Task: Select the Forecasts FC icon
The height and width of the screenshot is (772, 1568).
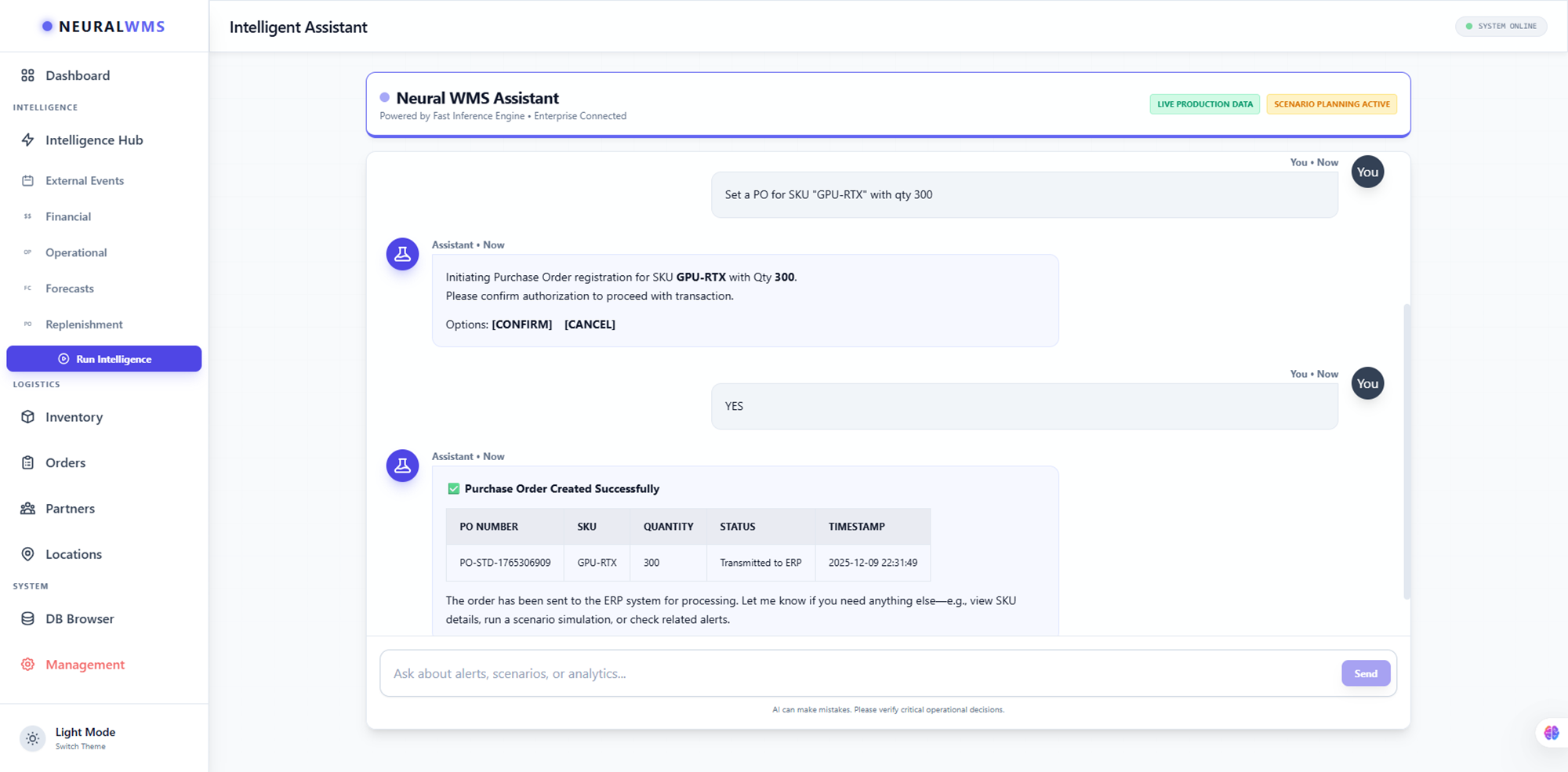Action: click(x=27, y=288)
